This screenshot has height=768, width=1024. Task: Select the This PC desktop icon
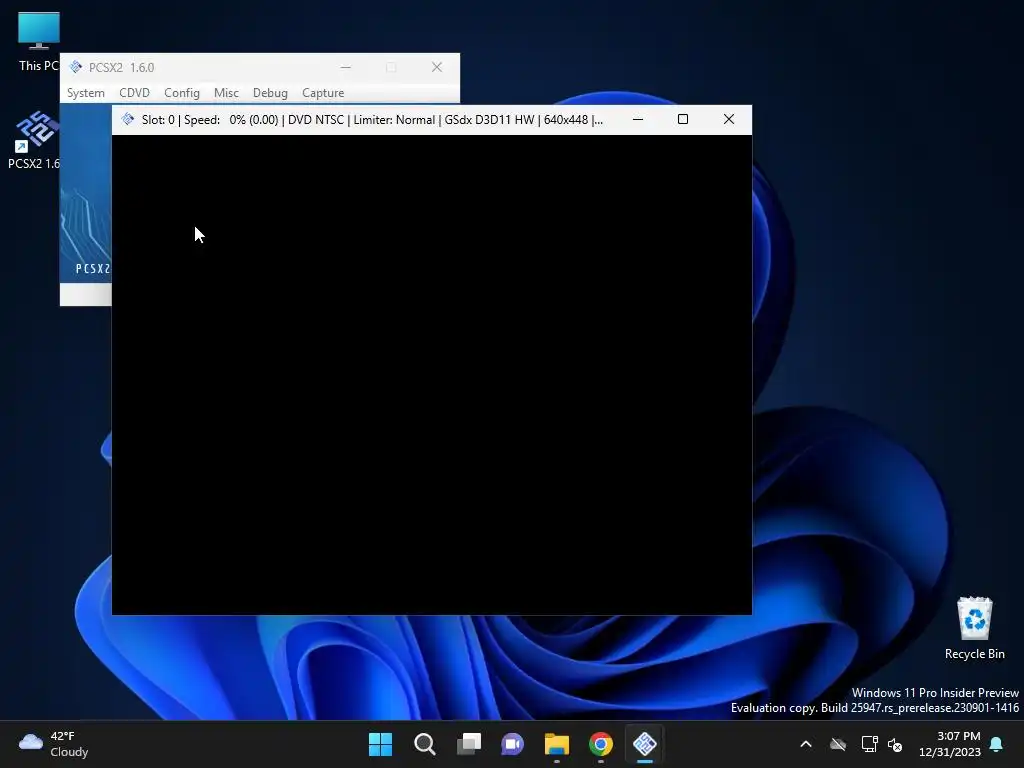click(x=39, y=41)
